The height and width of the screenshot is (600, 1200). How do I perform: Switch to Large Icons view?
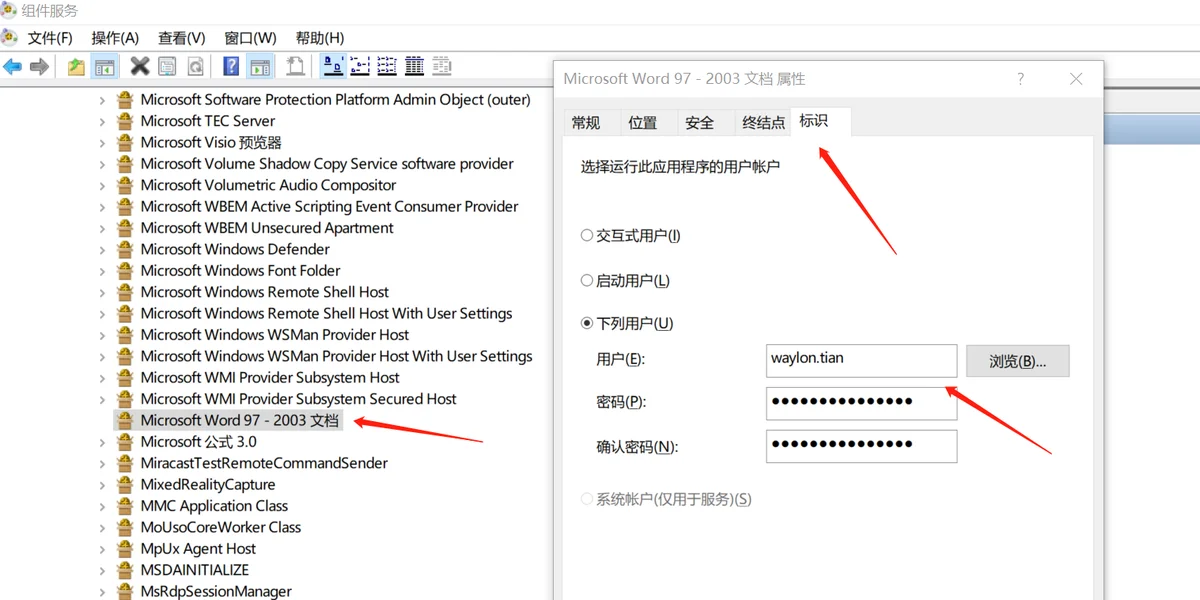pos(333,67)
